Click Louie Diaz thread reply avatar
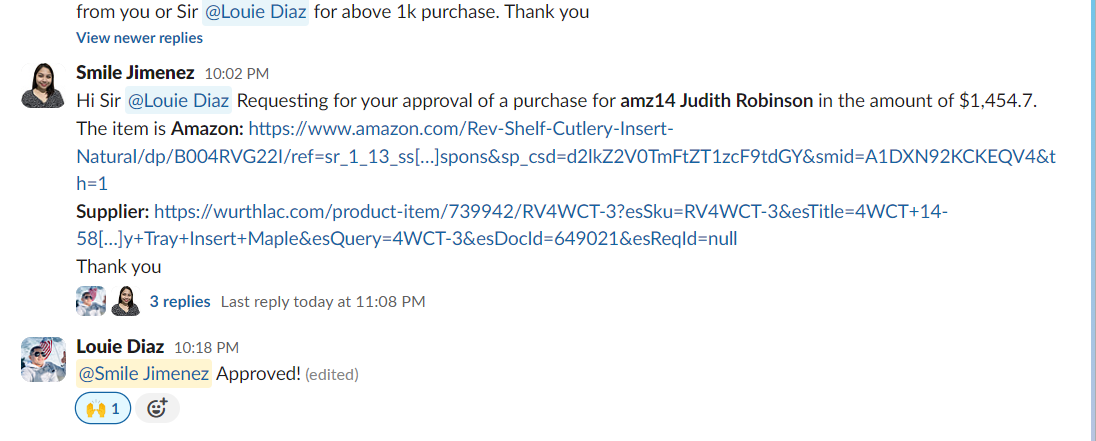Image resolution: width=1096 pixels, height=441 pixels. pyautogui.click(x=91, y=301)
